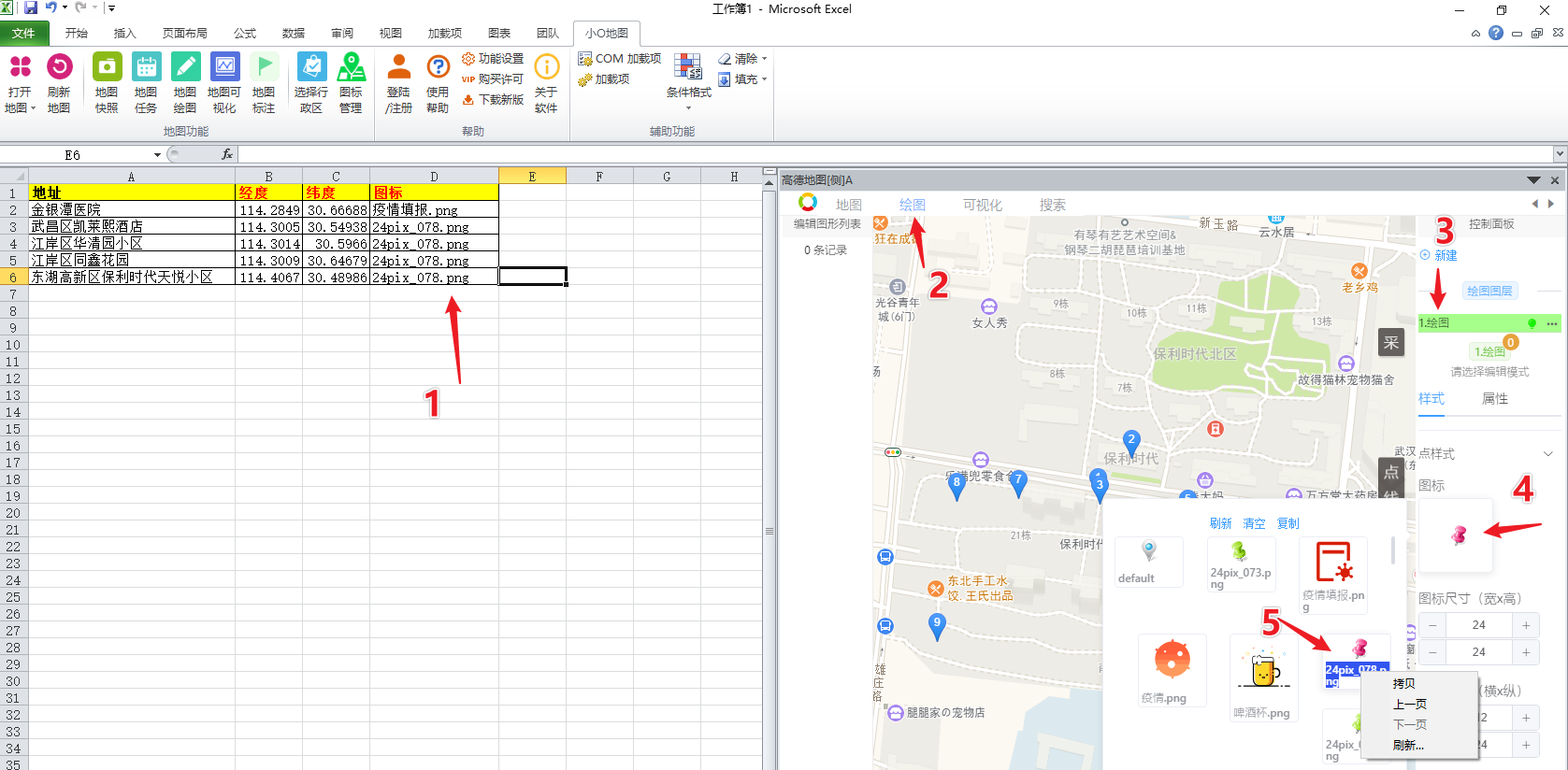This screenshot has height=770, width=1568.
Task: Expand the formula bar chevron
Action: pyautogui.click(x=1560, y=154)
